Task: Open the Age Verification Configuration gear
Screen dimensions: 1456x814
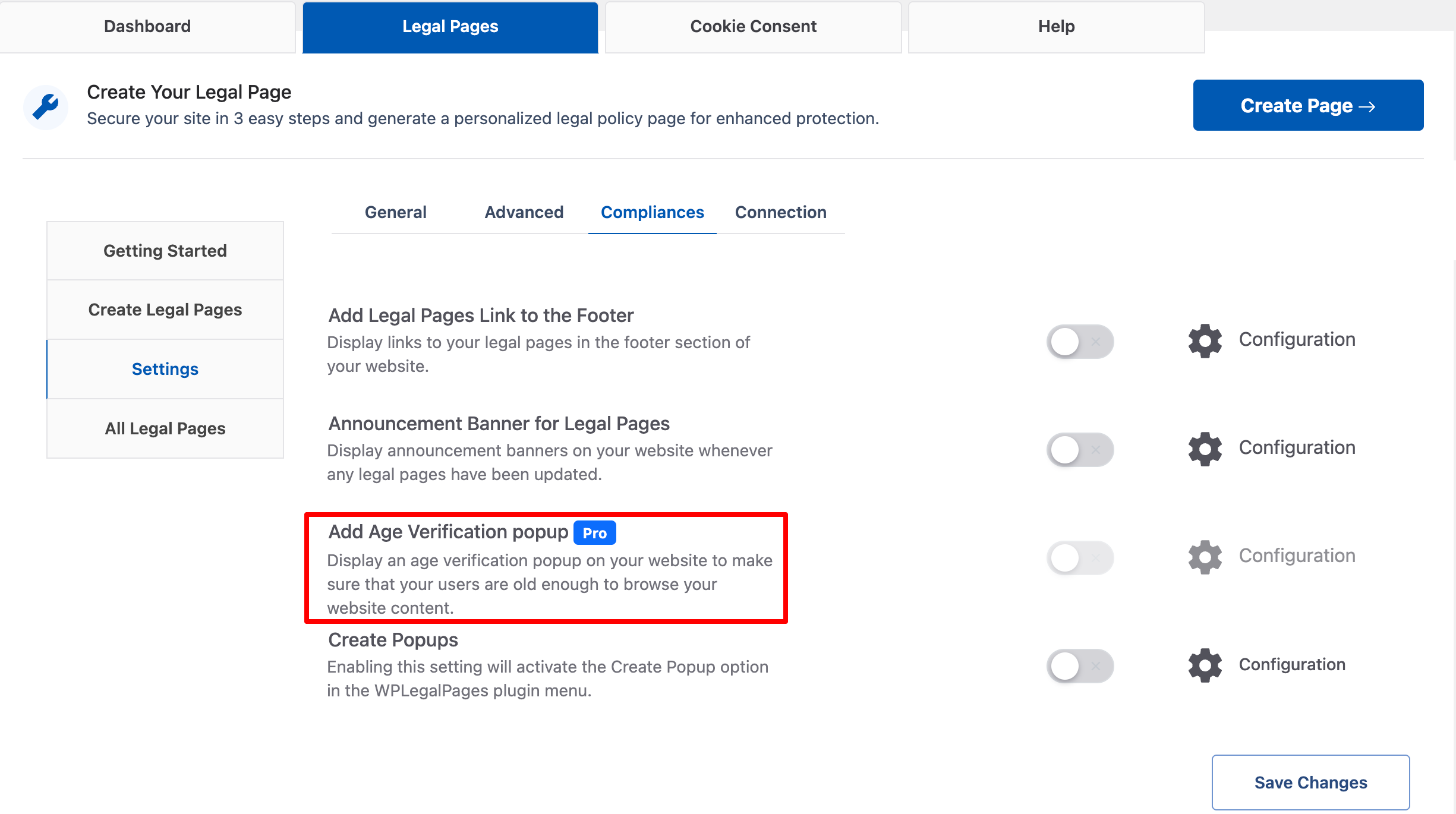Action: tap(1204, 557)
